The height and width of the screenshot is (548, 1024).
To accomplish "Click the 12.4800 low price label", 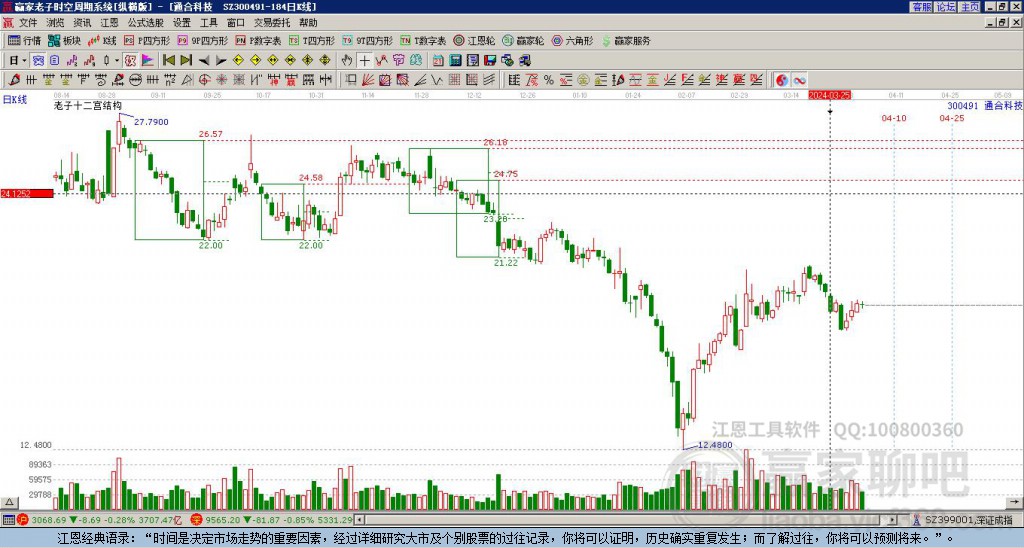I will pos(715,445).
